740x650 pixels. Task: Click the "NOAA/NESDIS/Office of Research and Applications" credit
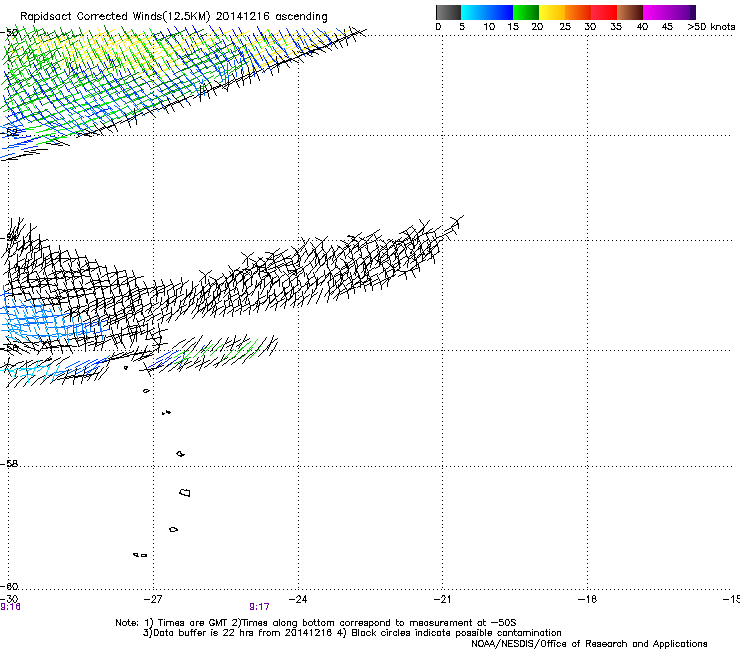pos(589,644)
